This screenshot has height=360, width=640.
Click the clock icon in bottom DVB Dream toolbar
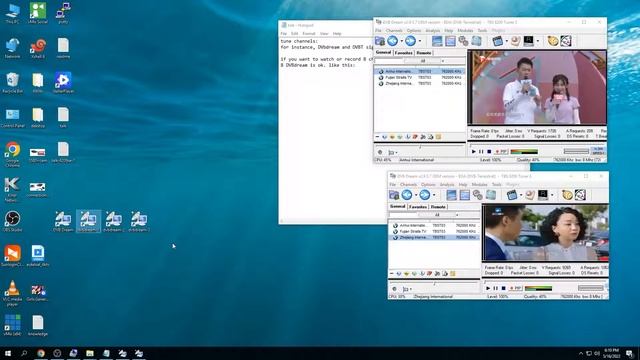[567, 195]
